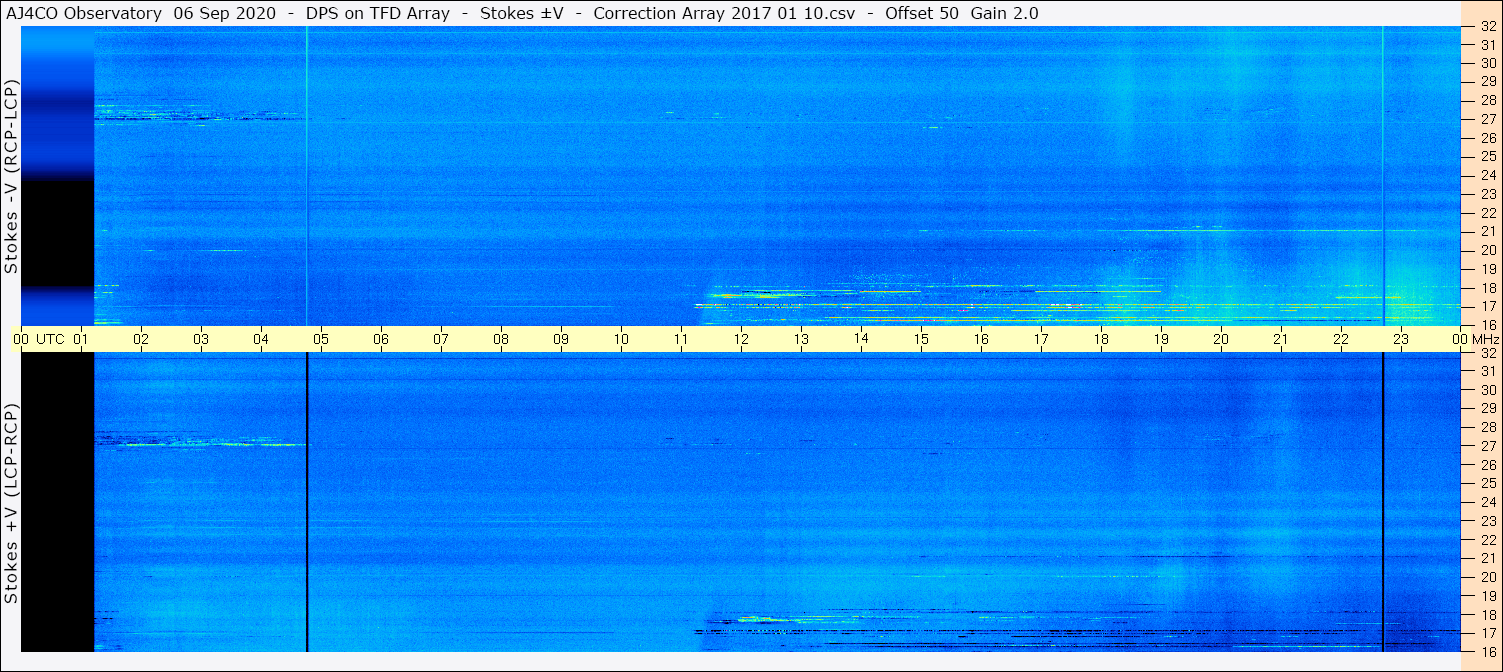Select hour 03 on the UTC time axis
The width and height of the screenshot is (1503, 672).
[x=201, y=339]
